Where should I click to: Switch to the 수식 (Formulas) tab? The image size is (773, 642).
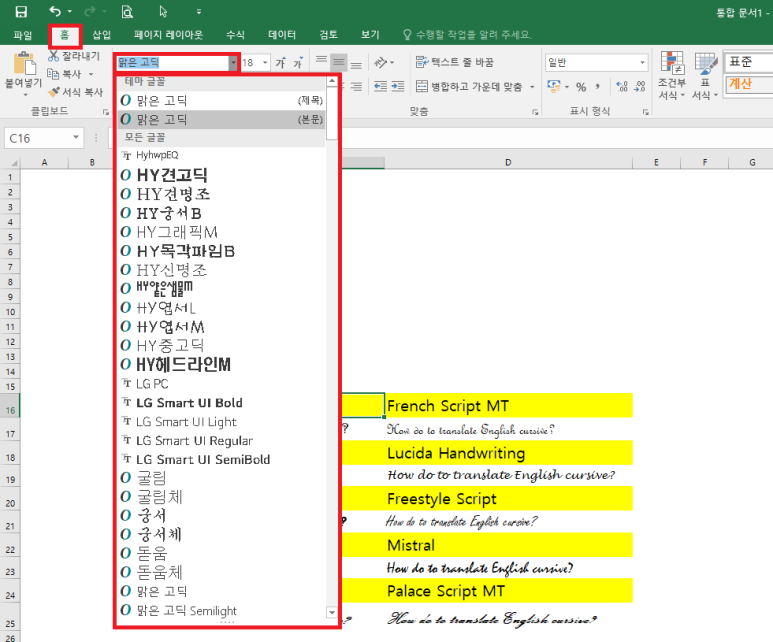[x=235, y=35]
